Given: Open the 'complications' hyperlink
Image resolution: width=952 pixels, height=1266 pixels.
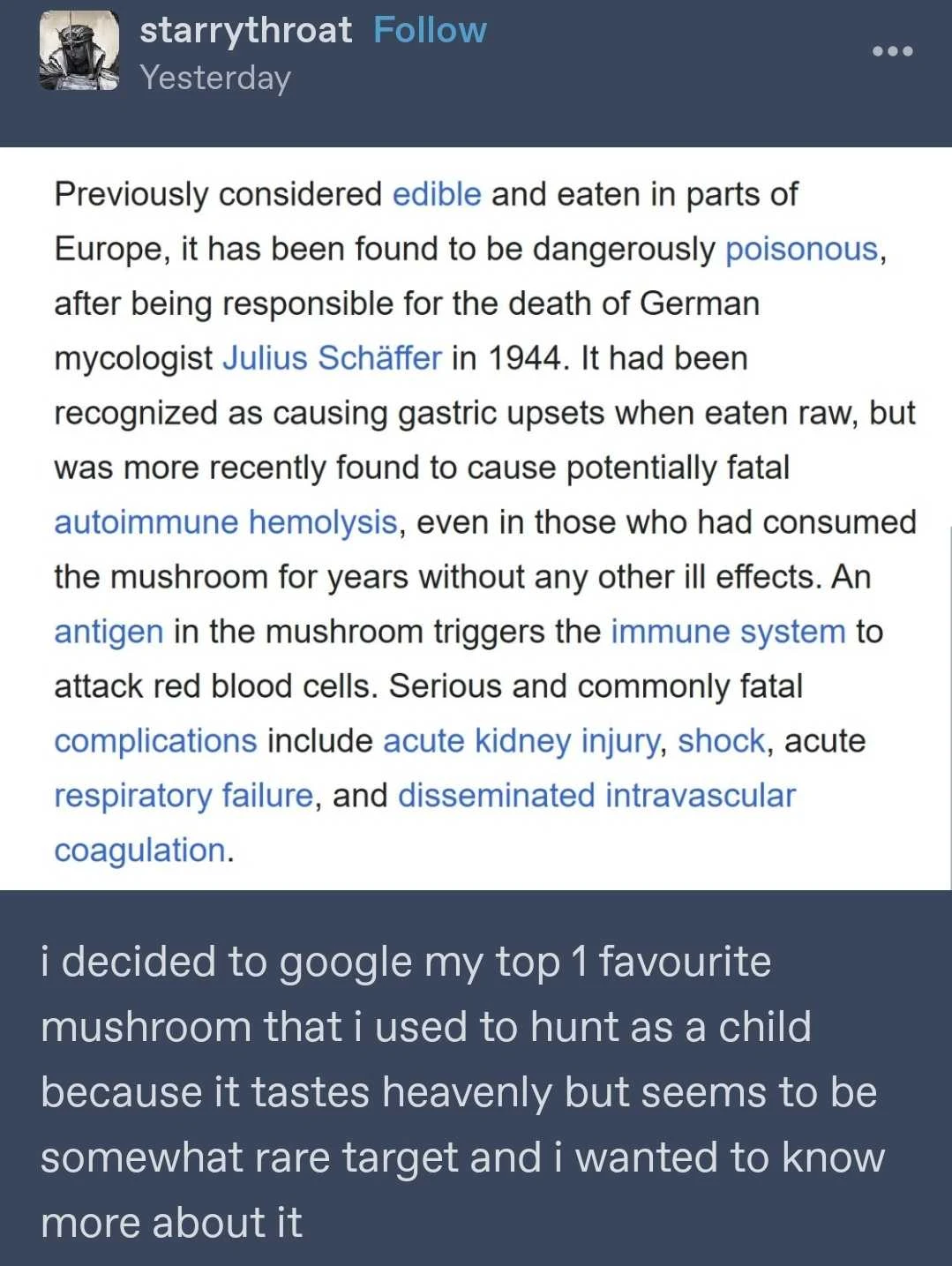Looking at the screenshot, I should pos(155,741).
